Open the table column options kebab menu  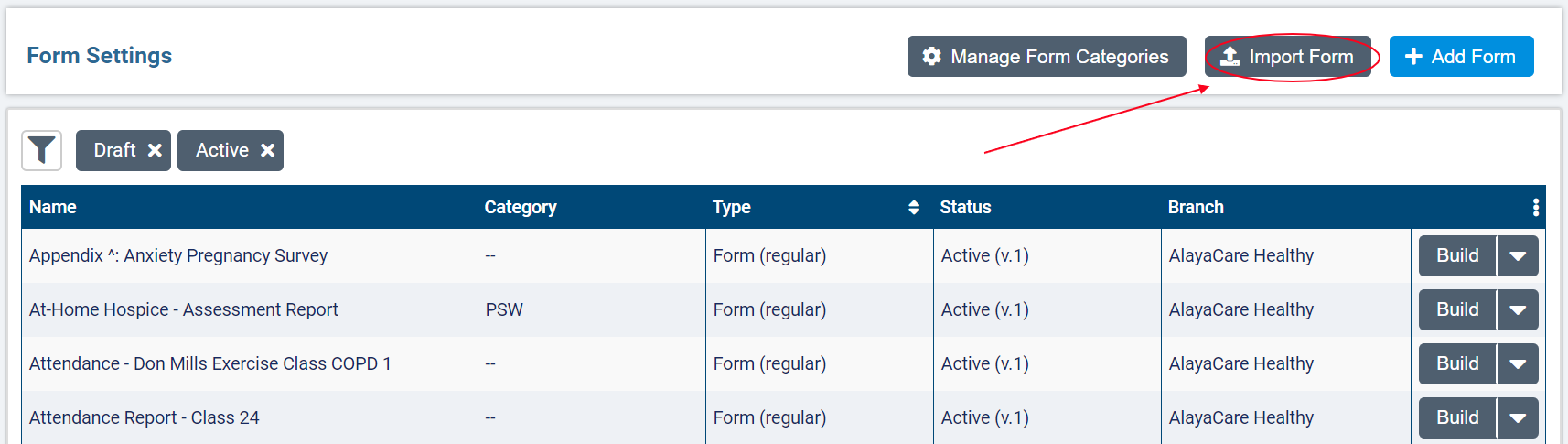[1535, 207]
